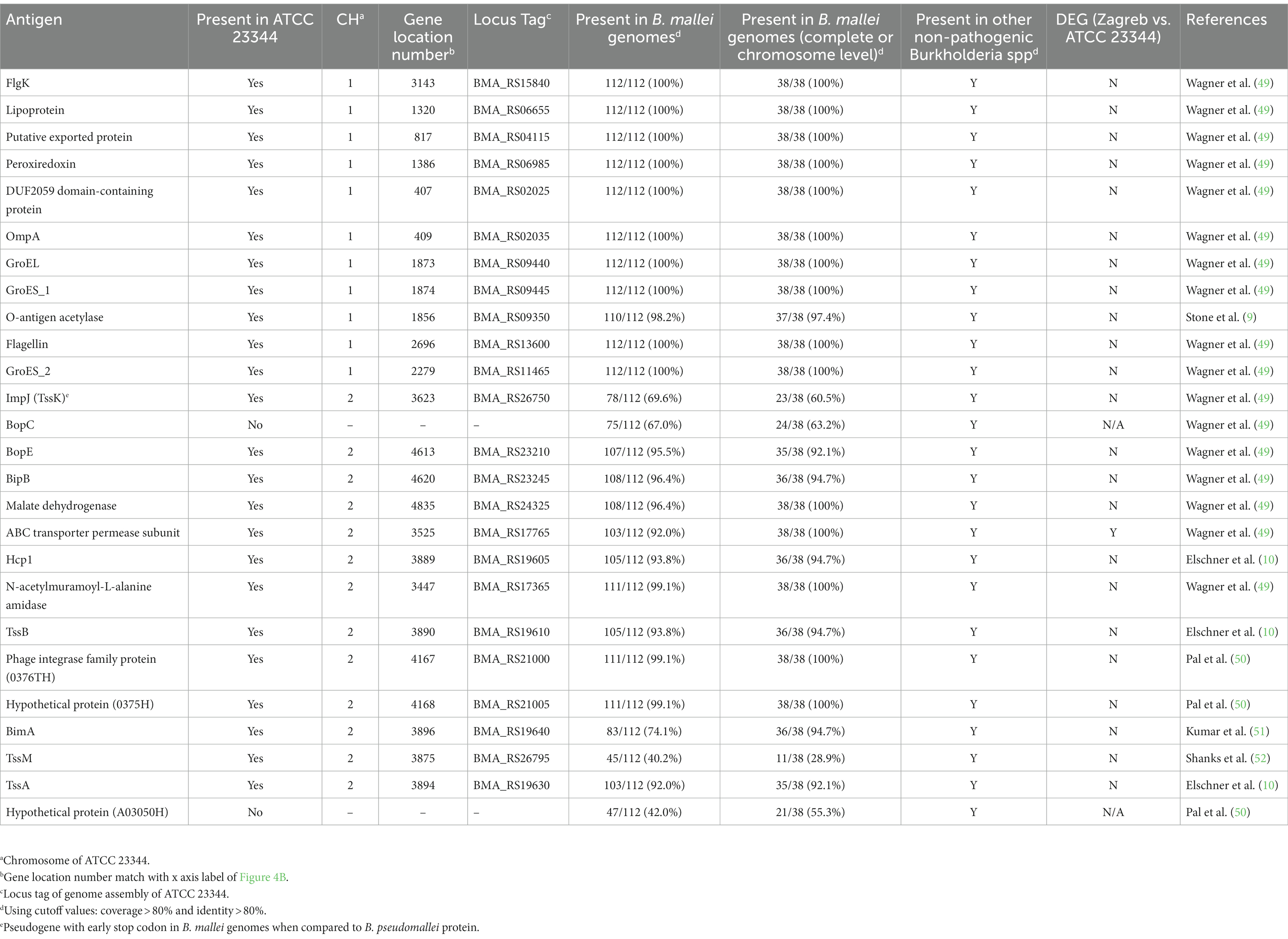Viewport: 1288px width, 939px height.
Task: Select the GroEL antigen cell
Action: pyautogui.click(x=94, y=263)
